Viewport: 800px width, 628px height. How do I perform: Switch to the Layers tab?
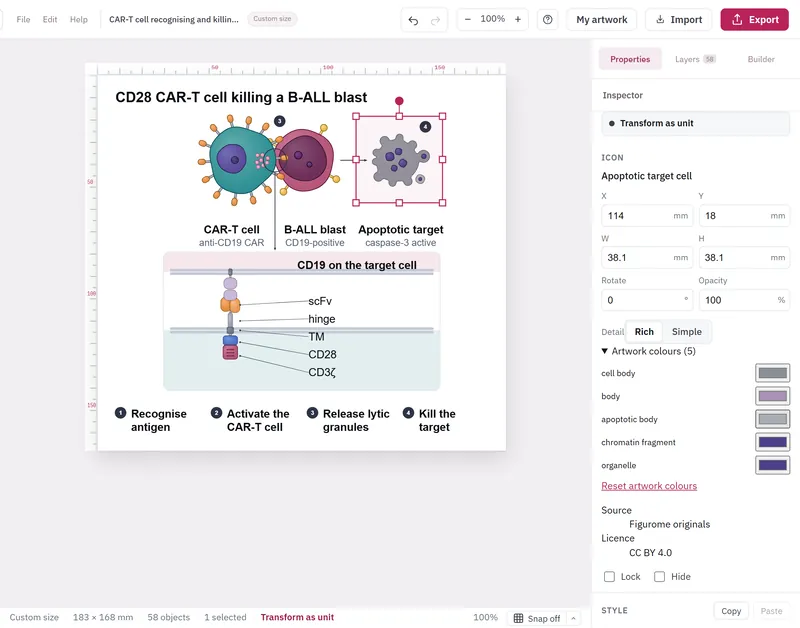(695, 59)
